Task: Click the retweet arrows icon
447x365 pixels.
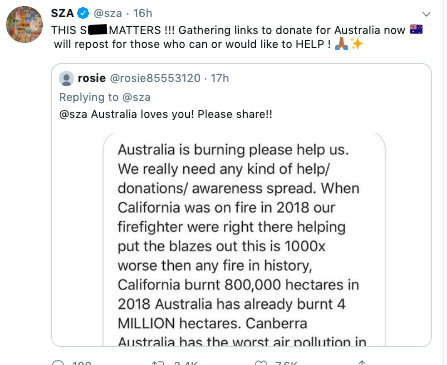Action: (157, 363)
